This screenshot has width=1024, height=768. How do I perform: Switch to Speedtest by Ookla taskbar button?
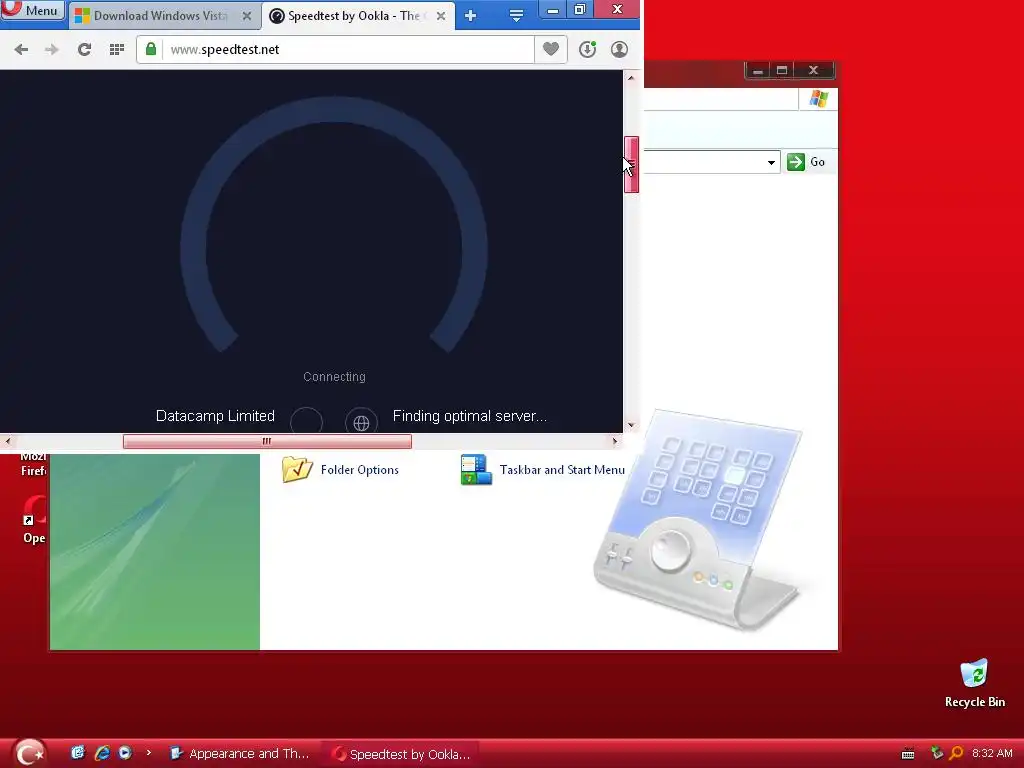(x=402, y=754)
